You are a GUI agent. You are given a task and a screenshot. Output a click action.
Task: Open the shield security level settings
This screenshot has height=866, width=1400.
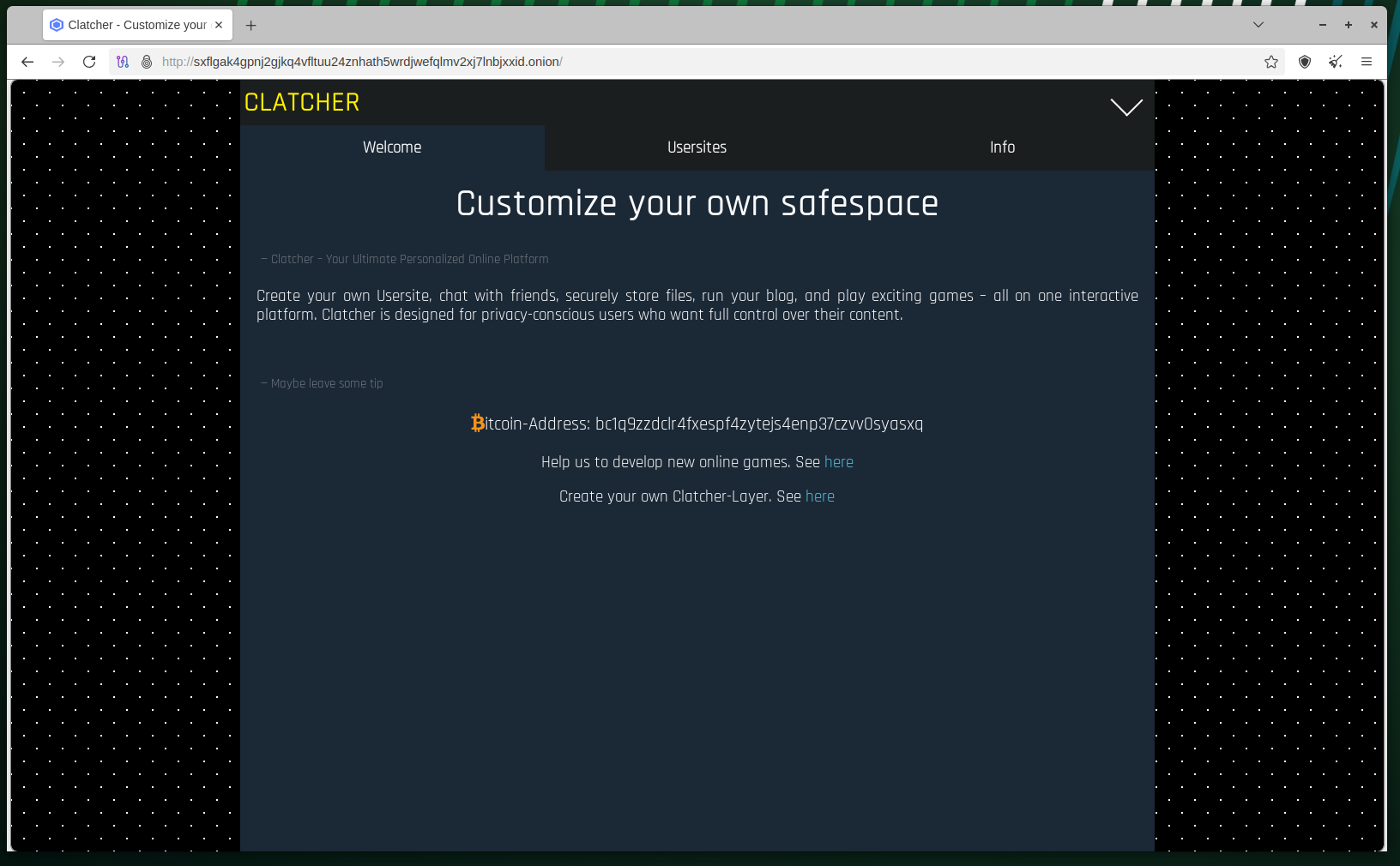click(1305, 62)
